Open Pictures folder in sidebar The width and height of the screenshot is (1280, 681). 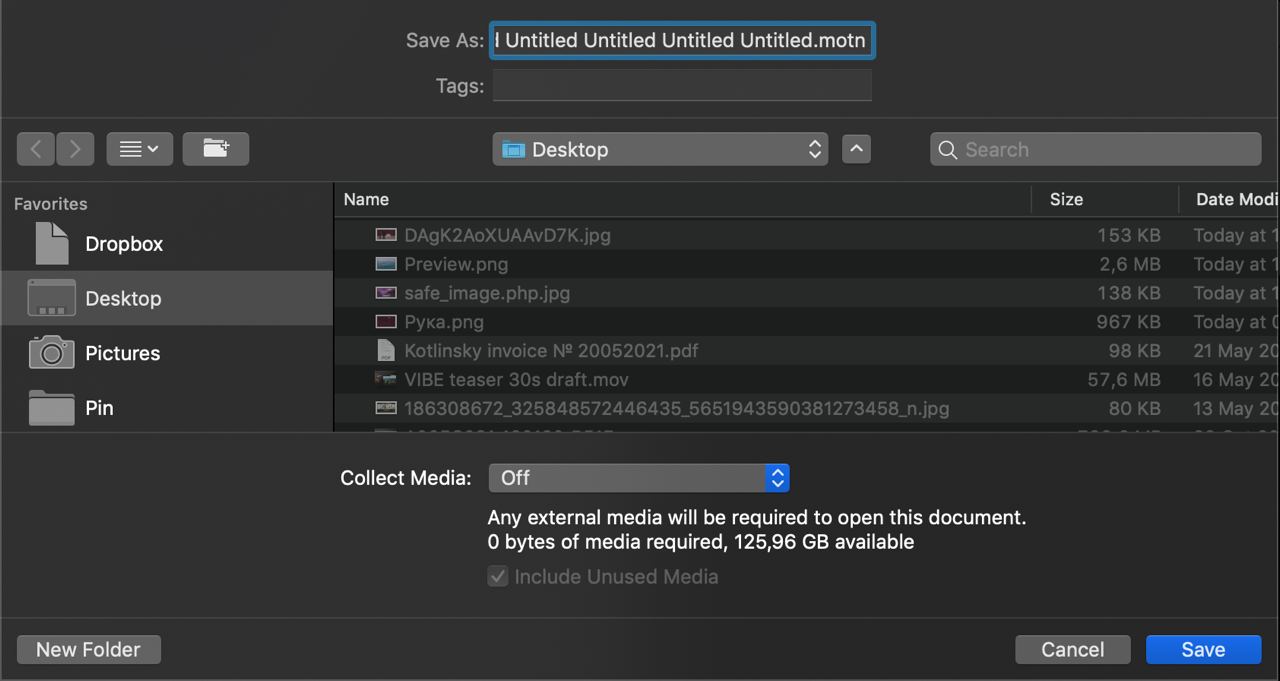pos(122,353)
